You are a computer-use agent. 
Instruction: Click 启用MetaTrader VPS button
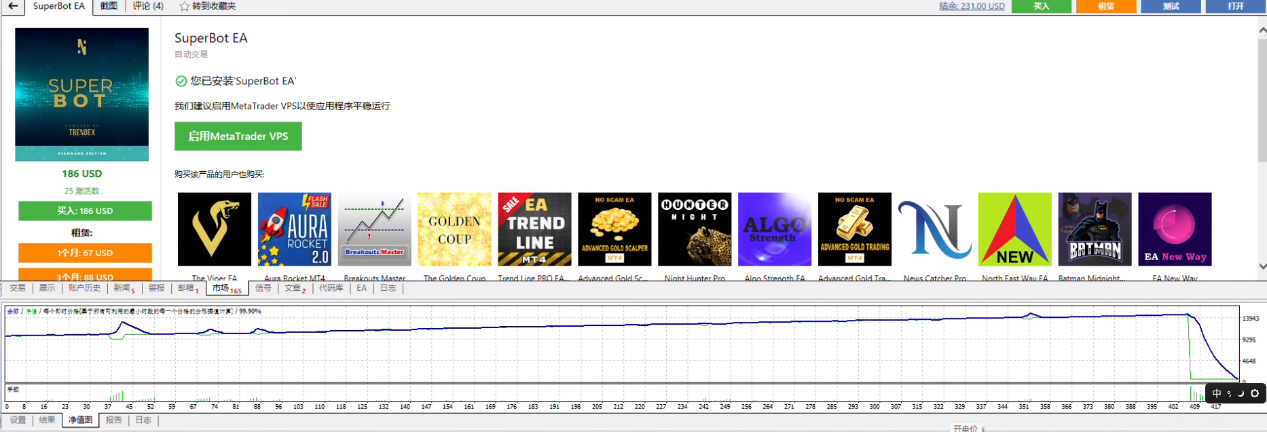238,136
